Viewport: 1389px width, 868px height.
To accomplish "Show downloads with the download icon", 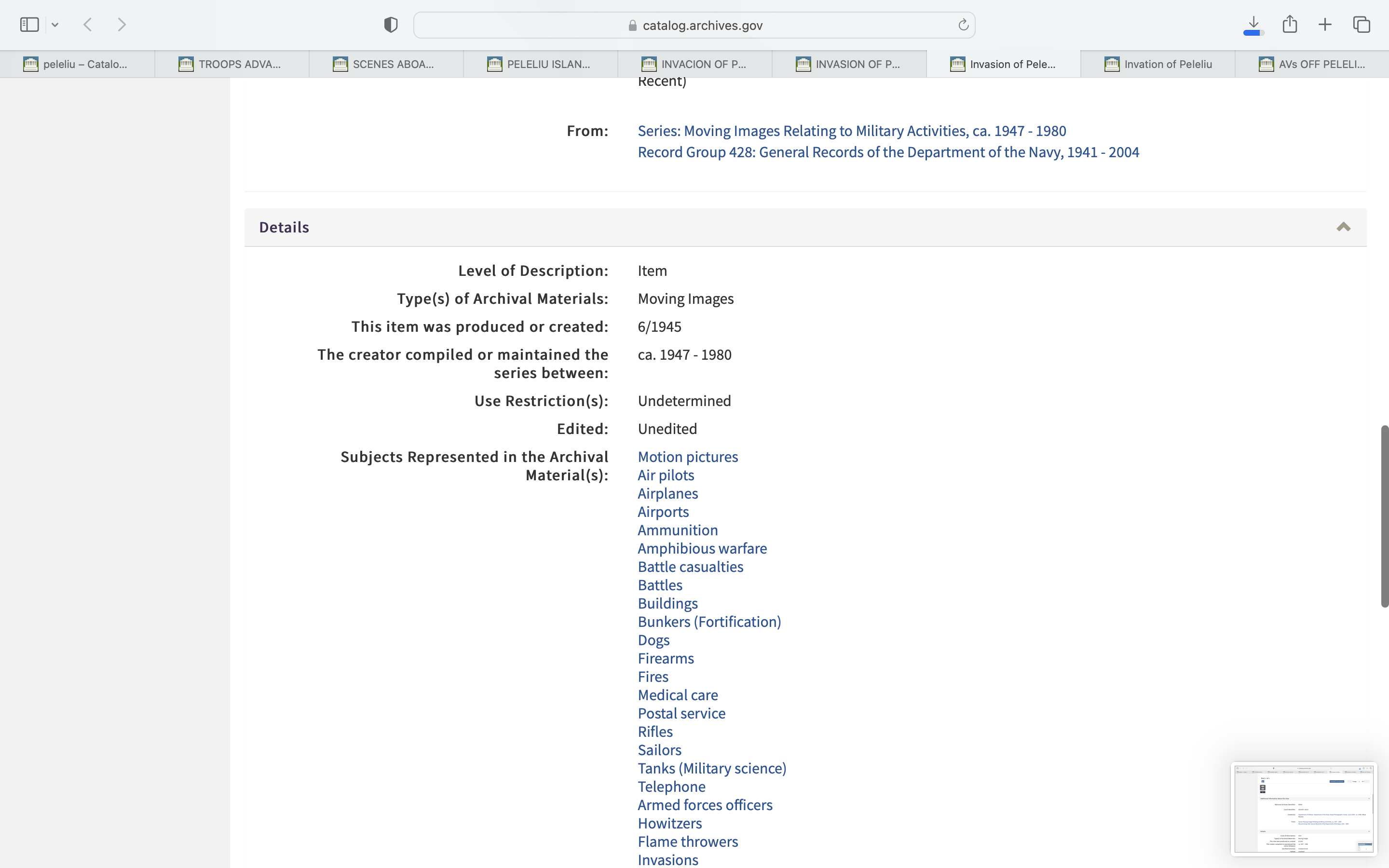I will (x=1253, y=25).
